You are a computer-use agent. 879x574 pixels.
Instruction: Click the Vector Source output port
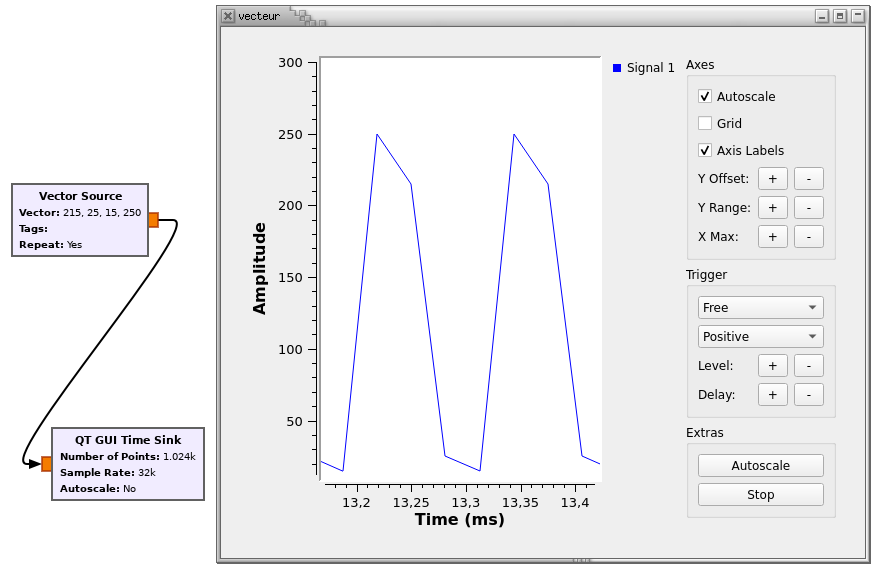point(153,220)
